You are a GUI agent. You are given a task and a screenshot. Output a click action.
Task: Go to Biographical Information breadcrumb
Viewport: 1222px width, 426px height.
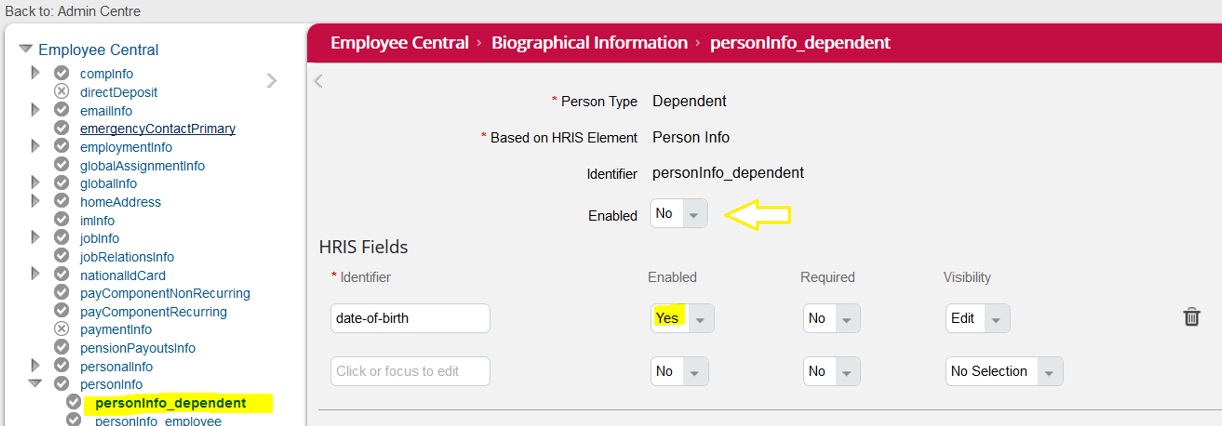coord(589,43)
